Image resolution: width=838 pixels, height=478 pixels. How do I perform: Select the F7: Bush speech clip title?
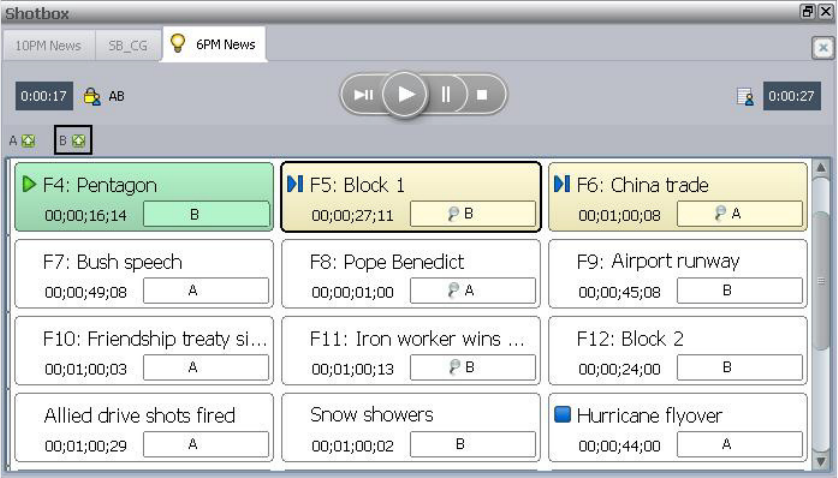pyautogui.click(x=112, y=262)
